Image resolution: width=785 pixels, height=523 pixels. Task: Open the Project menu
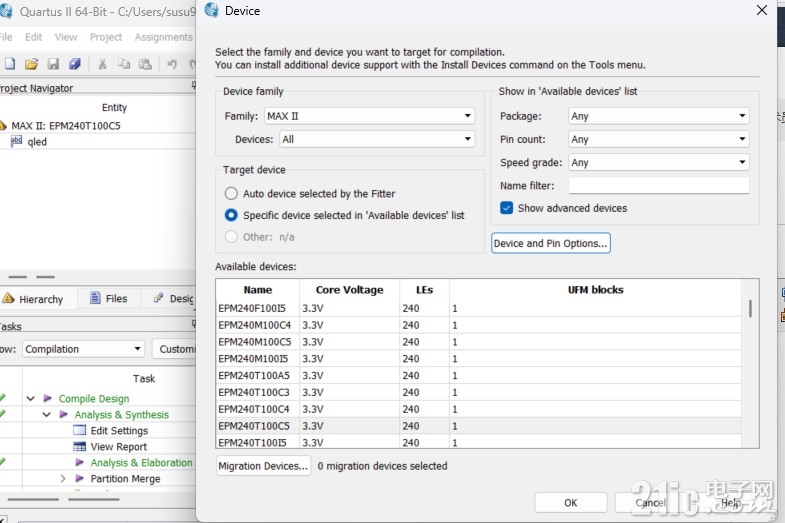tap(106, 37)
